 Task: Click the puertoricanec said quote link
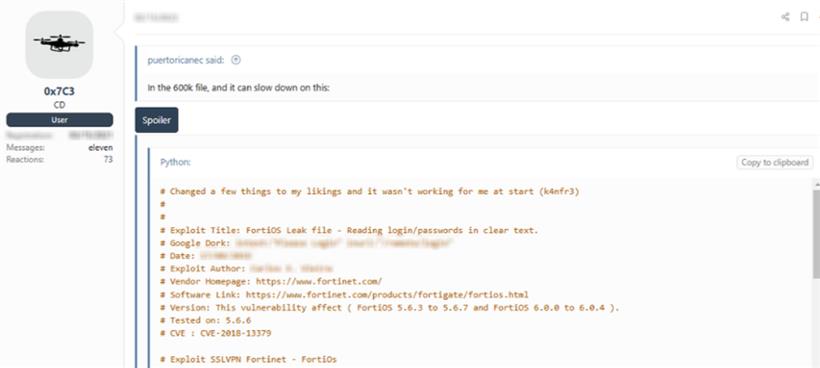click(186, 60)
